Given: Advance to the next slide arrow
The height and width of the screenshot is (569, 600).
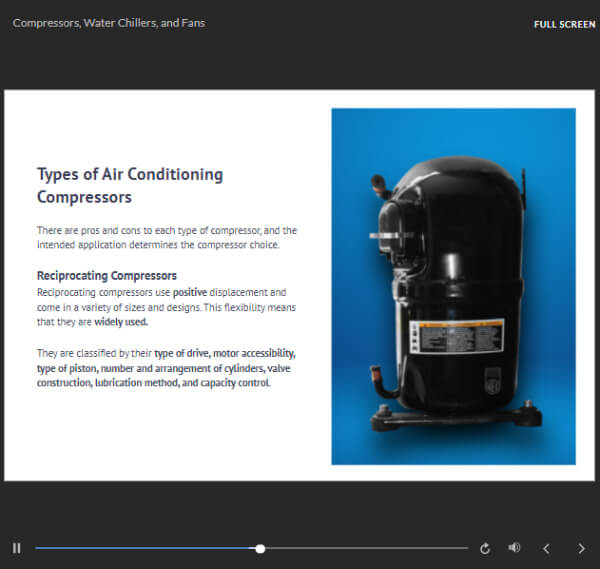Looking at the screenshot, I should (x=581, y=548).
